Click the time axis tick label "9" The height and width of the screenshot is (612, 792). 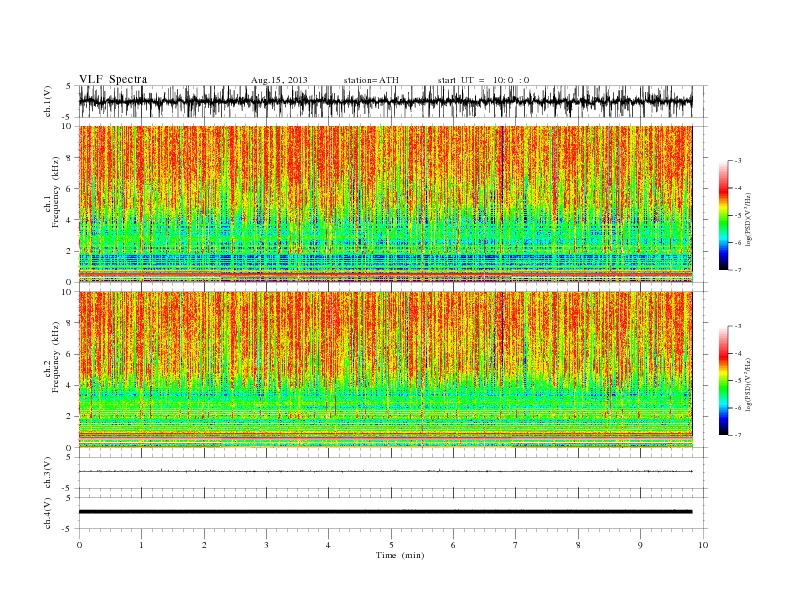pyautogui.click(x=640, y=545)
